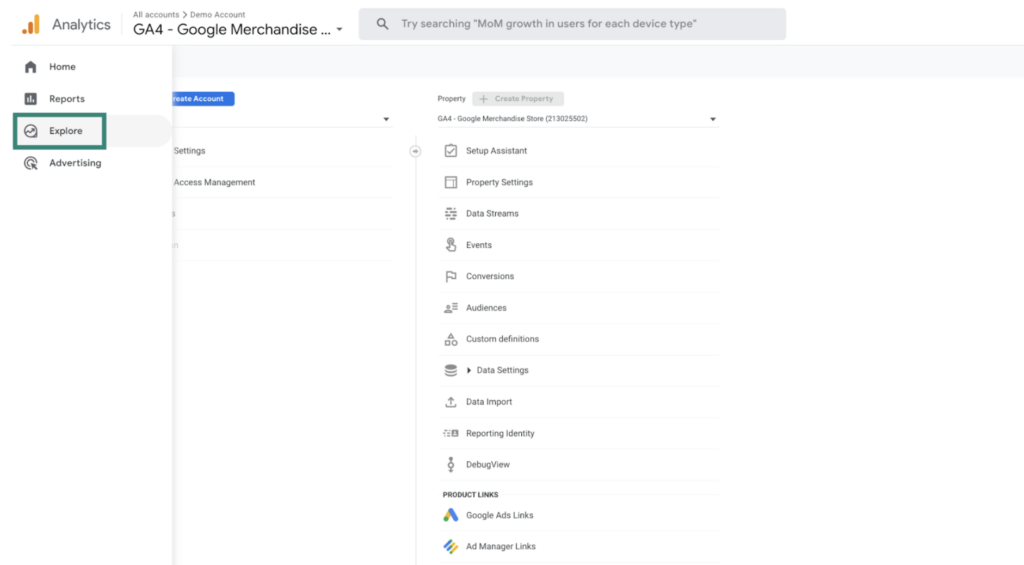This screenshot has height=565, width=1024.
Task: Click the DebugView icon
Action: click(451, 464)
